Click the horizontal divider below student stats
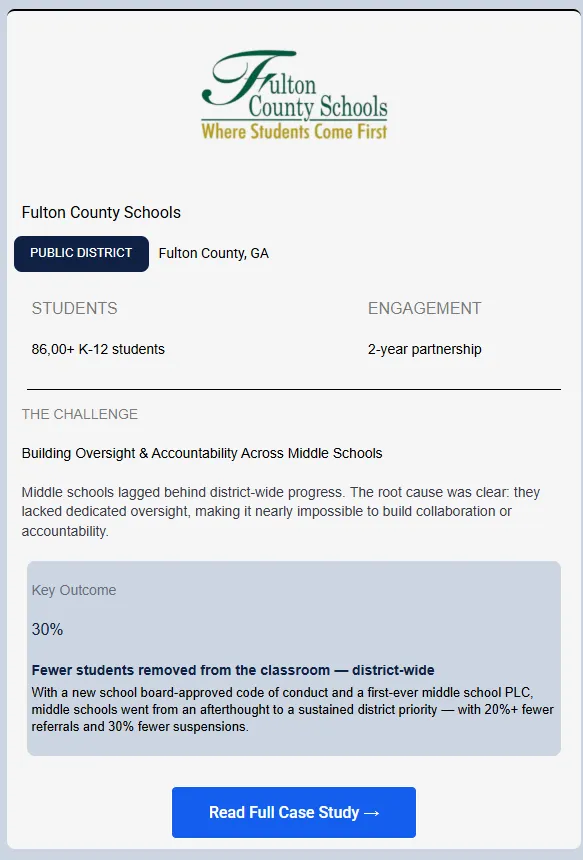This screenshot has width=583, height=860. click(294, 389)
